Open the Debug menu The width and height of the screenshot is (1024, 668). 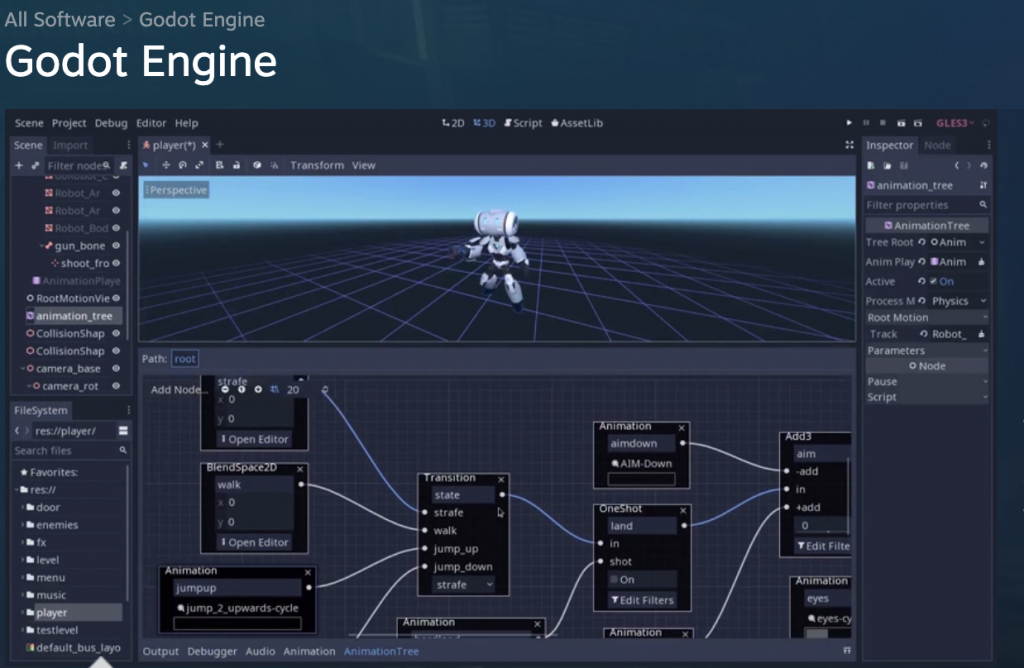[x=111, y=123]
